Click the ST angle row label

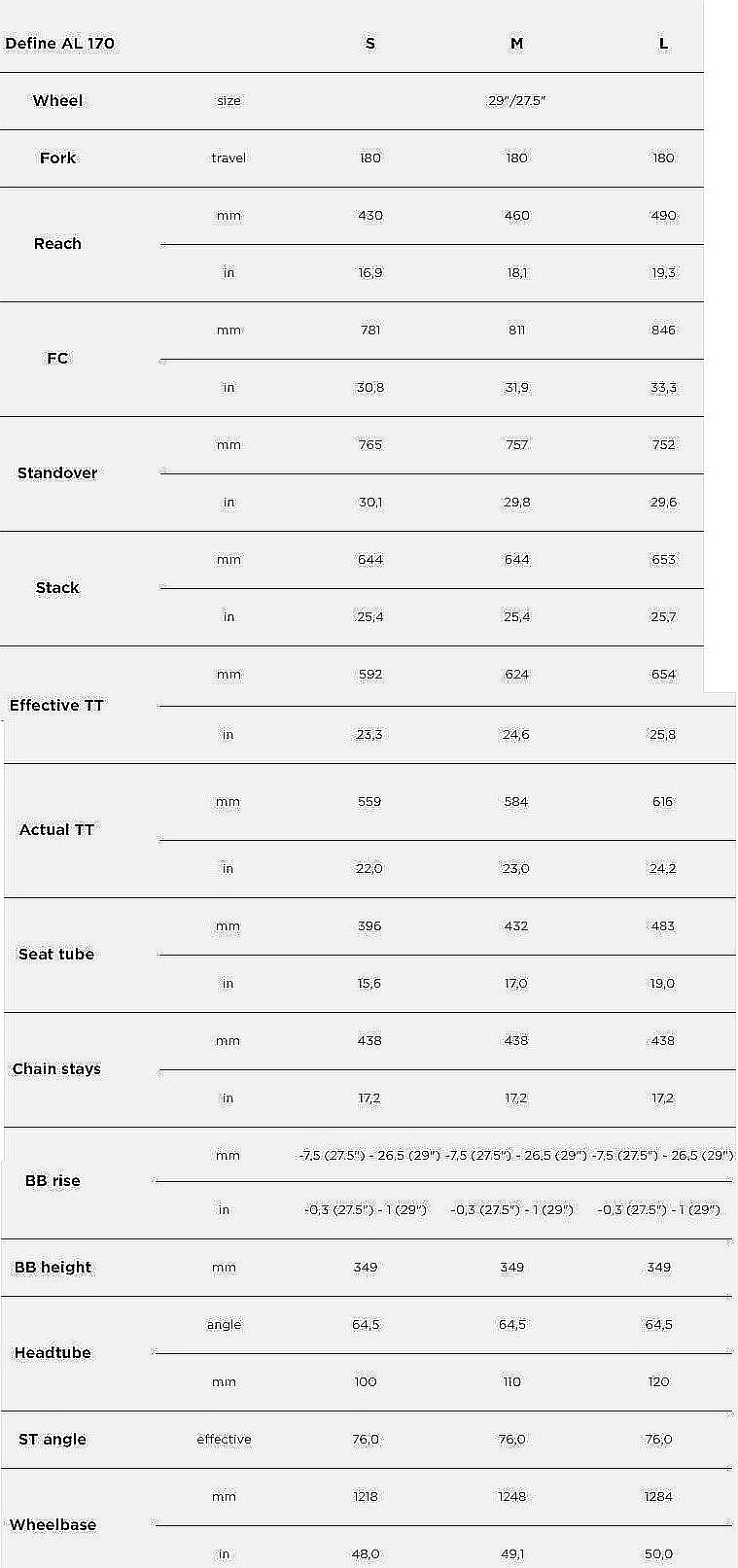click(53, 1440)
